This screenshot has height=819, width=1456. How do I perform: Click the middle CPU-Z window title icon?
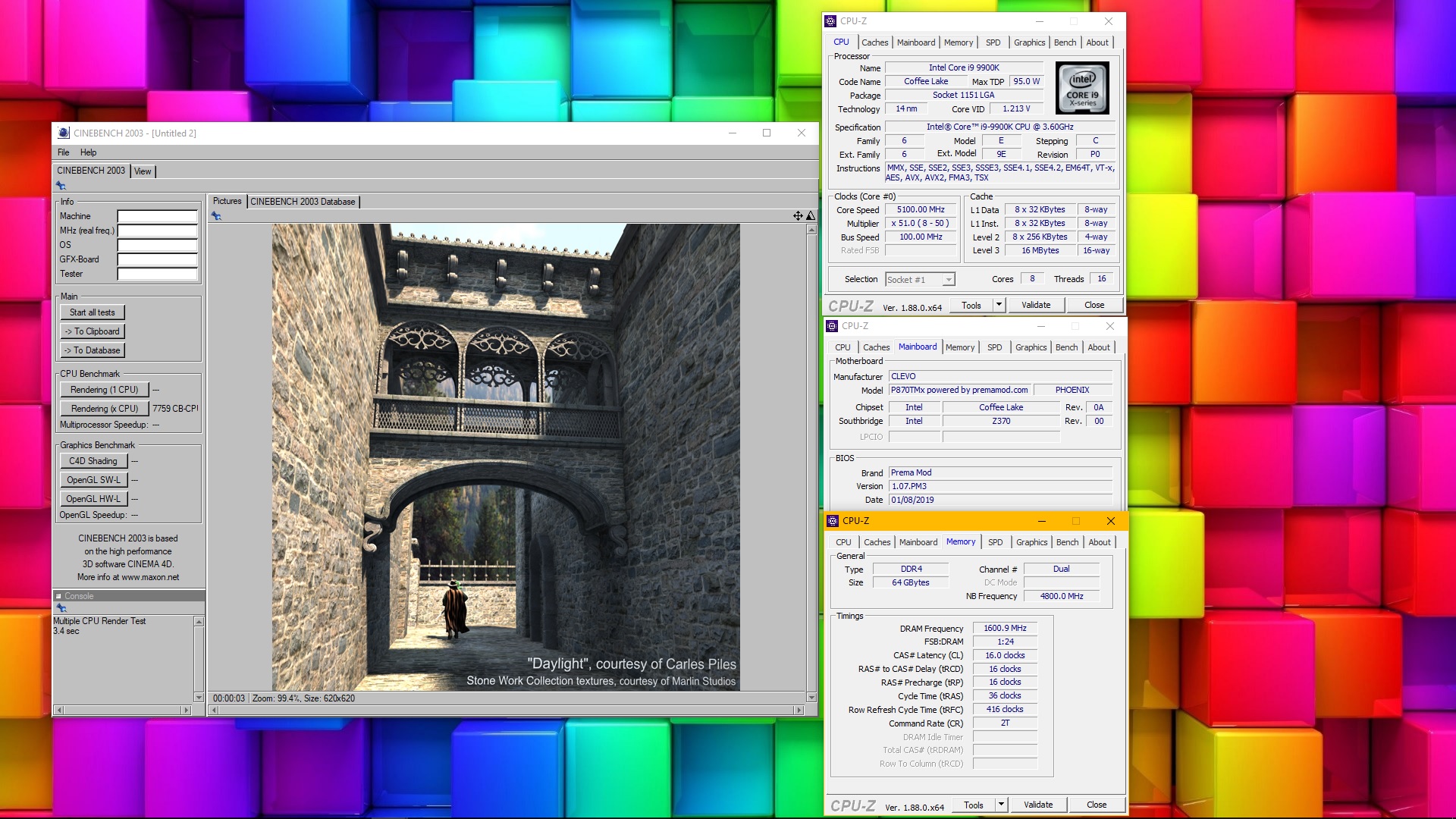tap(833, 326)
